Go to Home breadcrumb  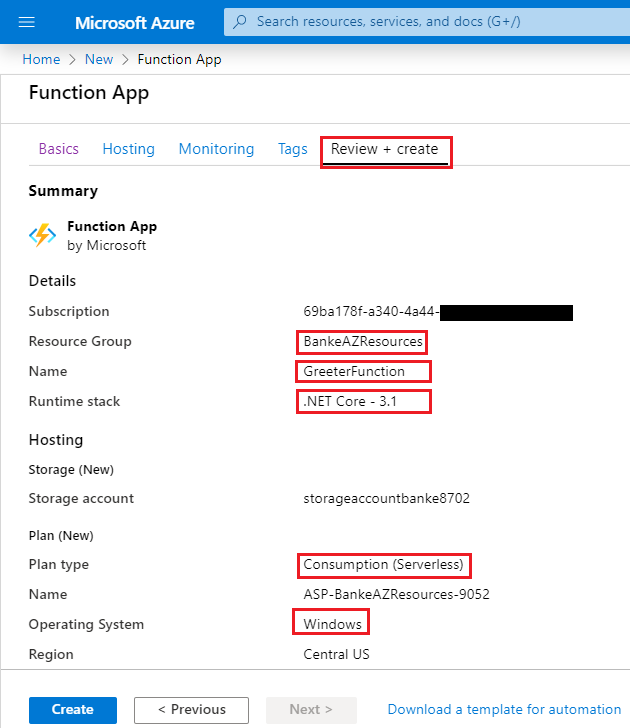[x=41, y=59]
